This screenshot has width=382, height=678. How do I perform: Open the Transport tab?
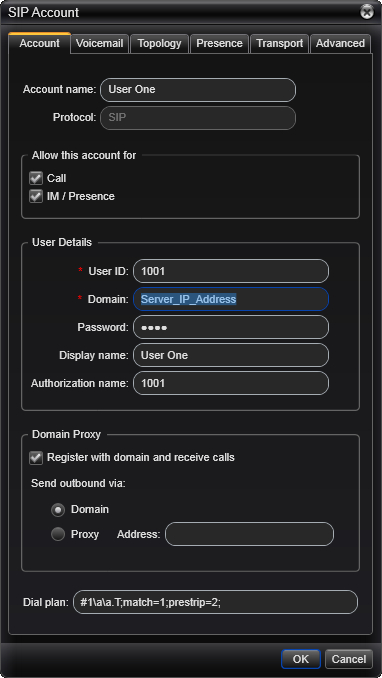(279, 44)
